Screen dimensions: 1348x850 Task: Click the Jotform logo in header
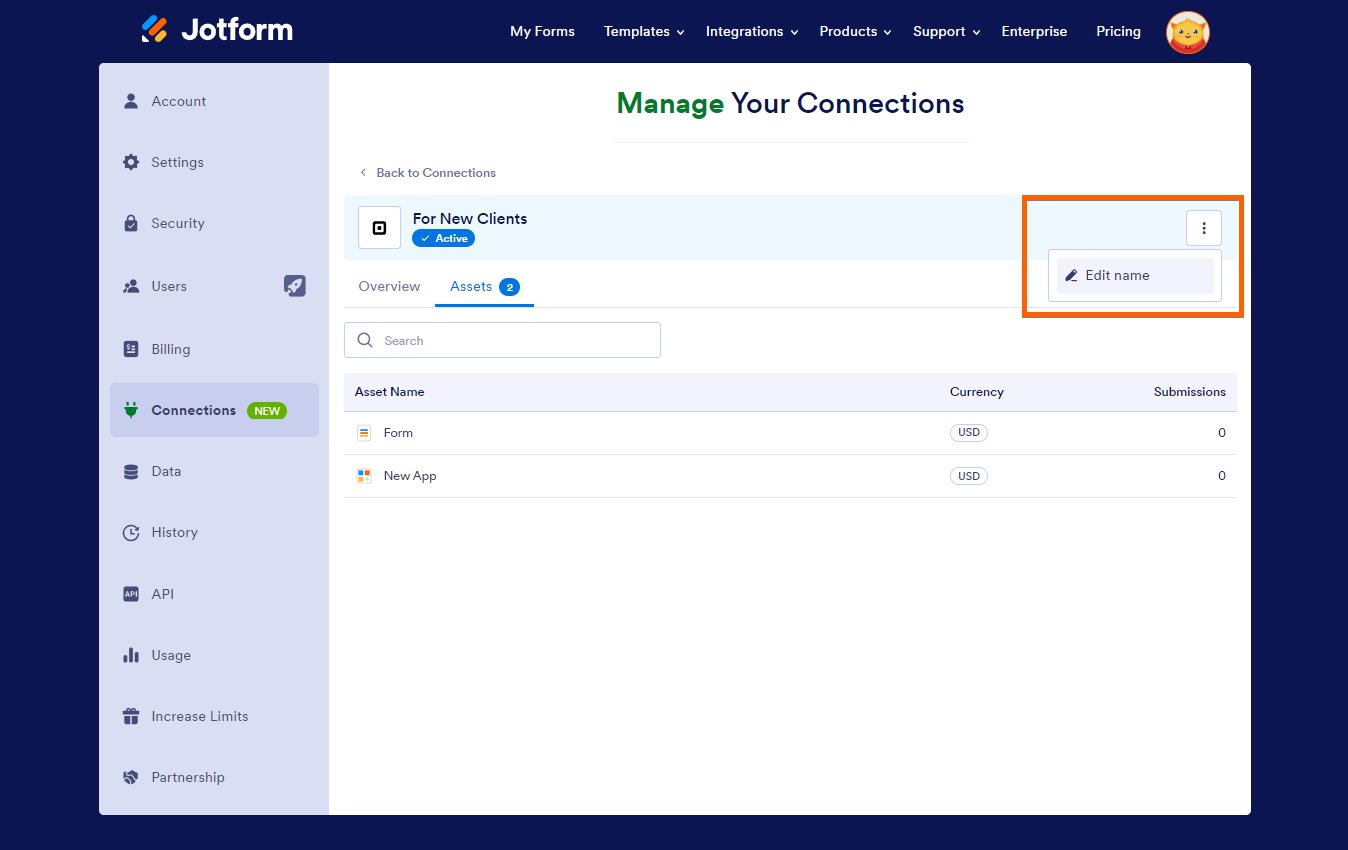(217, 30)
